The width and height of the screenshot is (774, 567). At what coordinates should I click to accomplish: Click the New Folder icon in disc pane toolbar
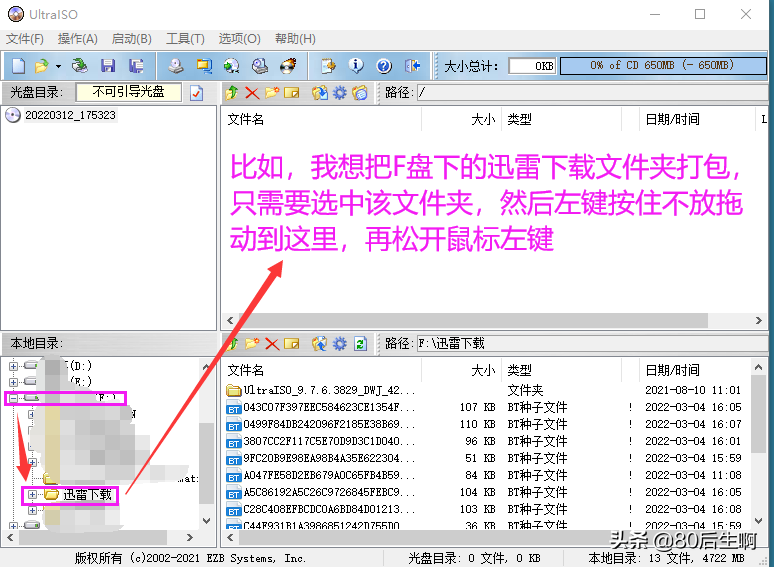point(271,93)
